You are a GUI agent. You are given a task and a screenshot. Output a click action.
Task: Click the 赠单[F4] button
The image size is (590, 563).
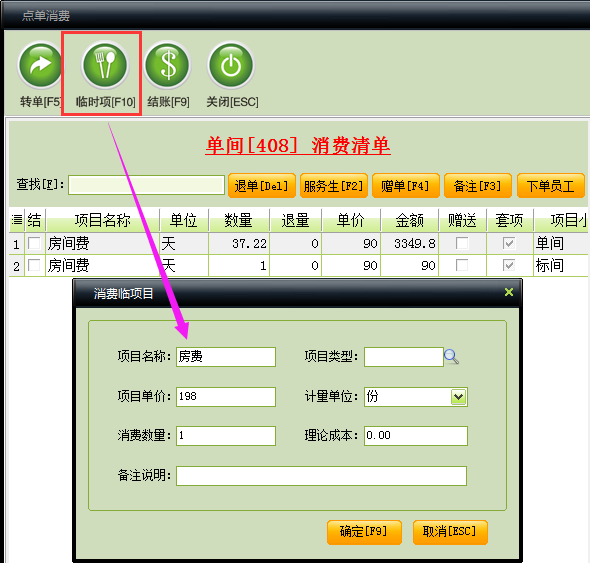click(x=406, y=186)
